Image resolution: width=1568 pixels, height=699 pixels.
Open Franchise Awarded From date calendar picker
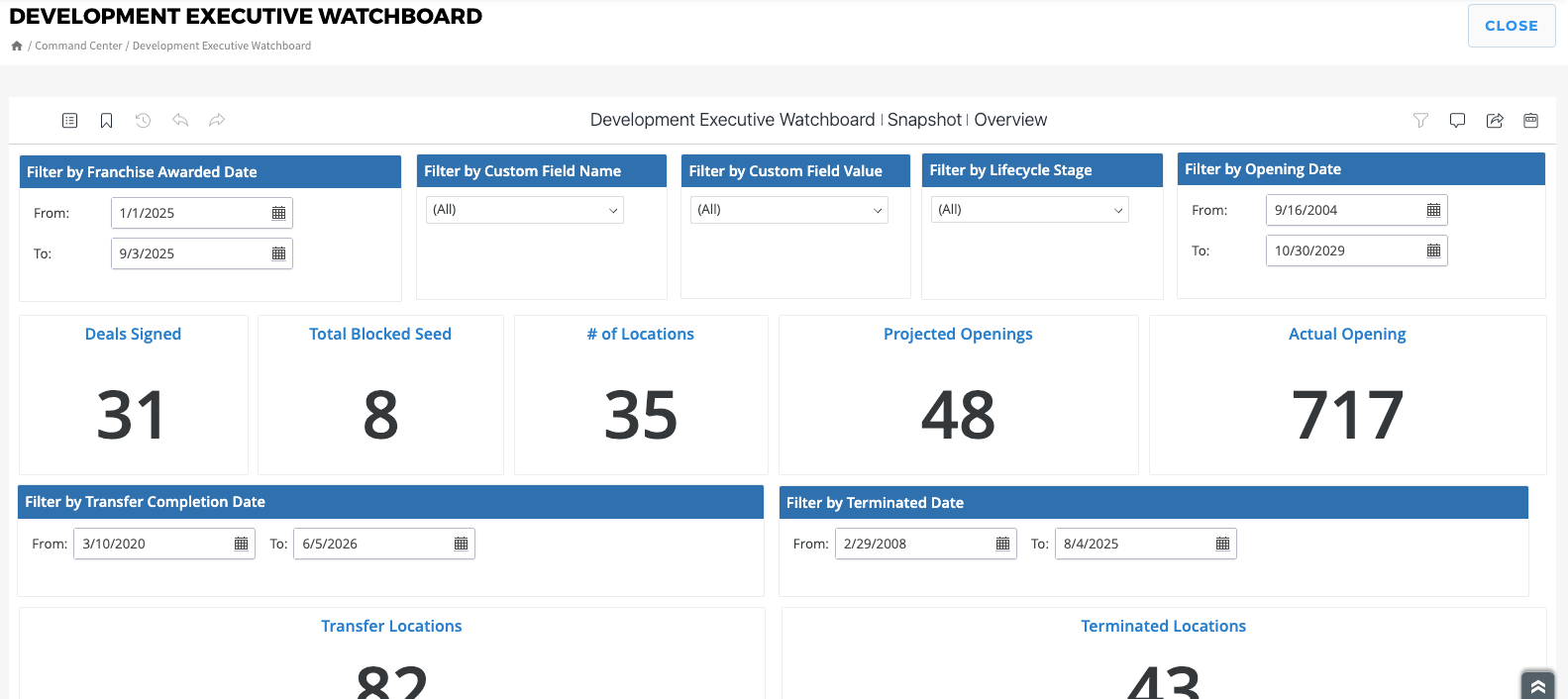pos(278,213)
